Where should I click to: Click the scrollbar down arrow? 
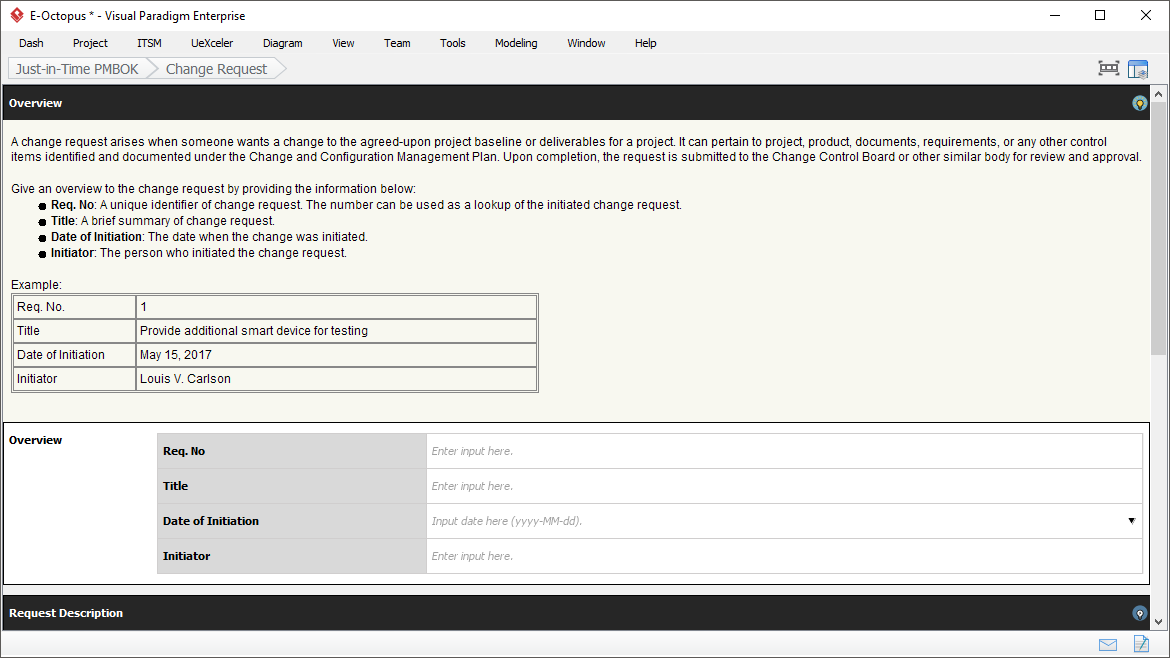pos(1159,621)
